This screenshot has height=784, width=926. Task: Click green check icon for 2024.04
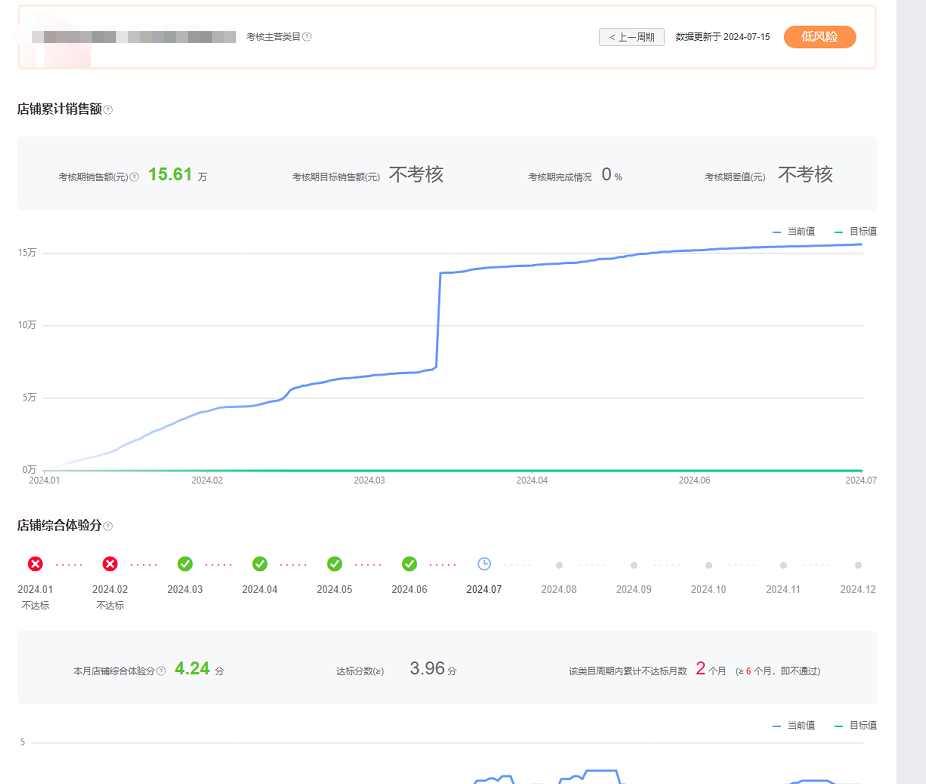point(260,564)
